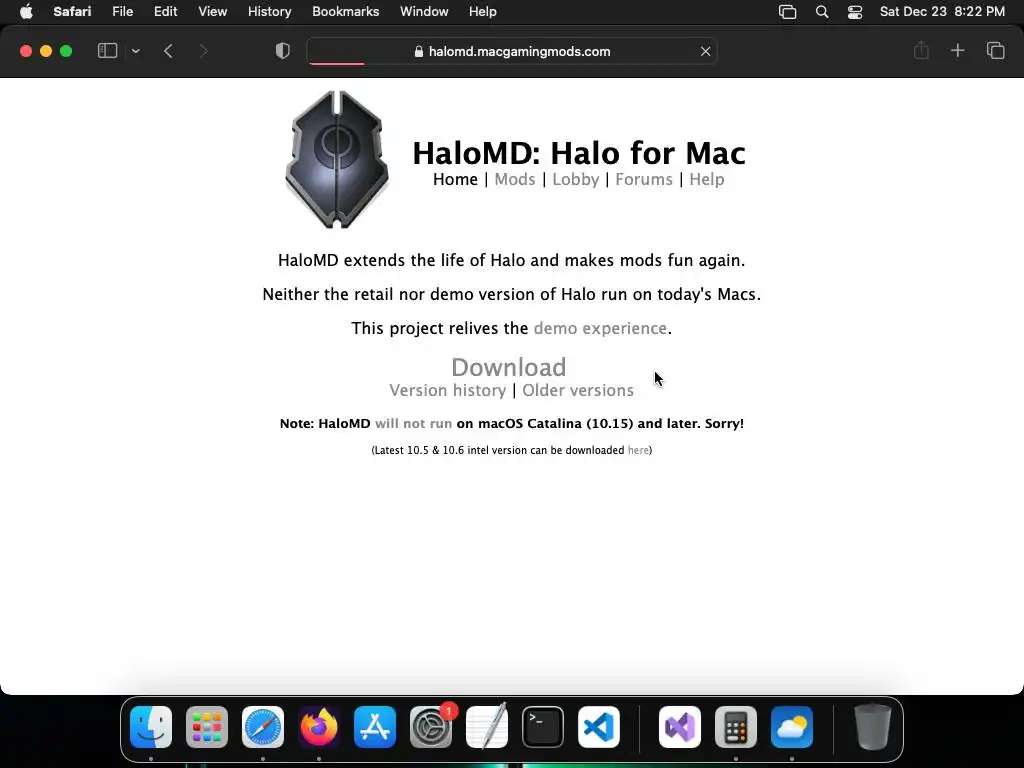
Task: Launch Firefox from the Dock
Action: [319, 727]
